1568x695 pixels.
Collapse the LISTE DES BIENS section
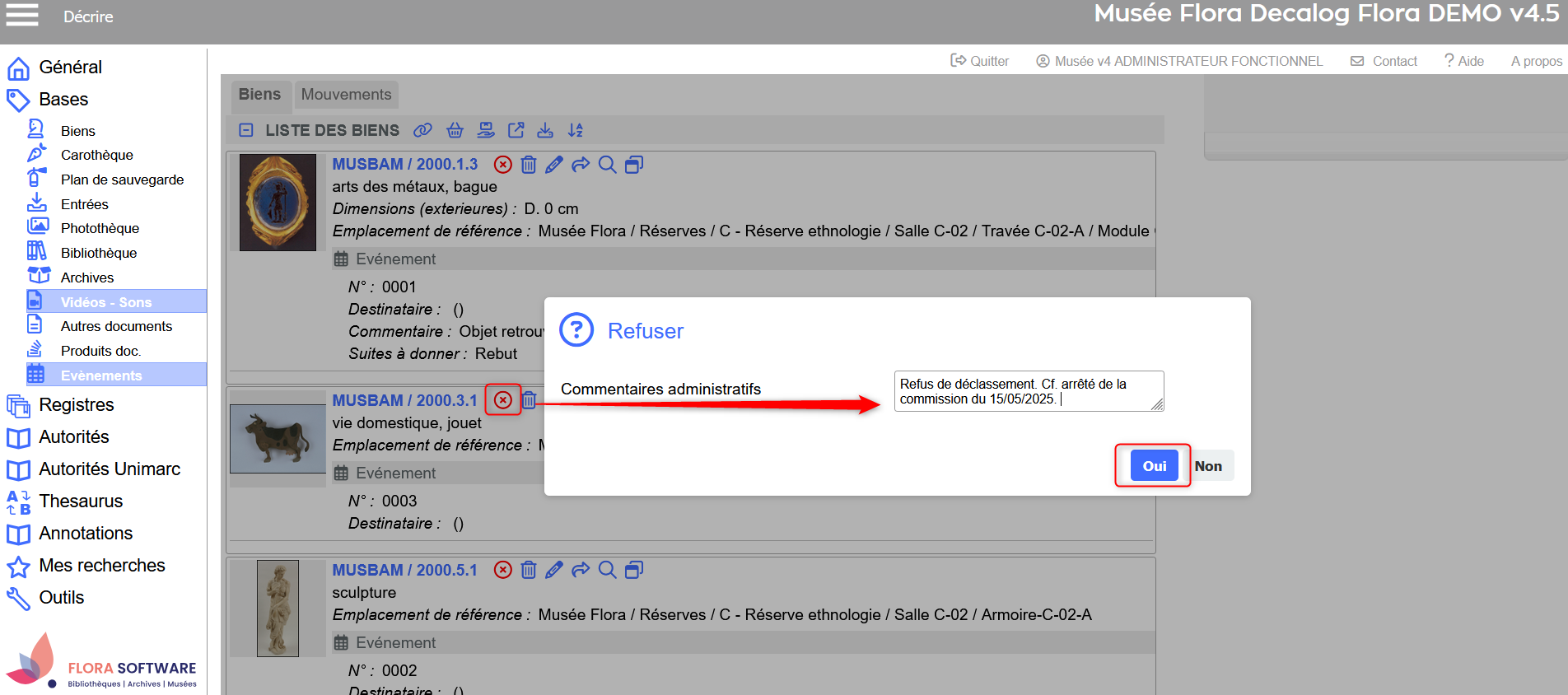pyautogui.click(x=246, y=130)
